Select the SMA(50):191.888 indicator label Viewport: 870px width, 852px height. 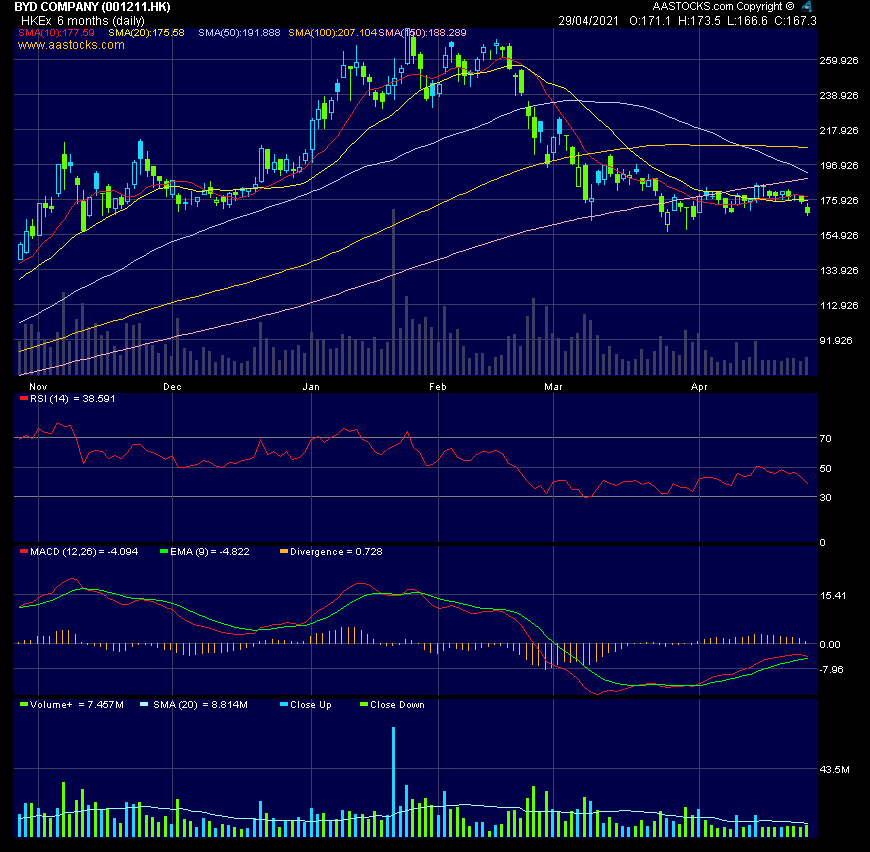pos(239,33)
